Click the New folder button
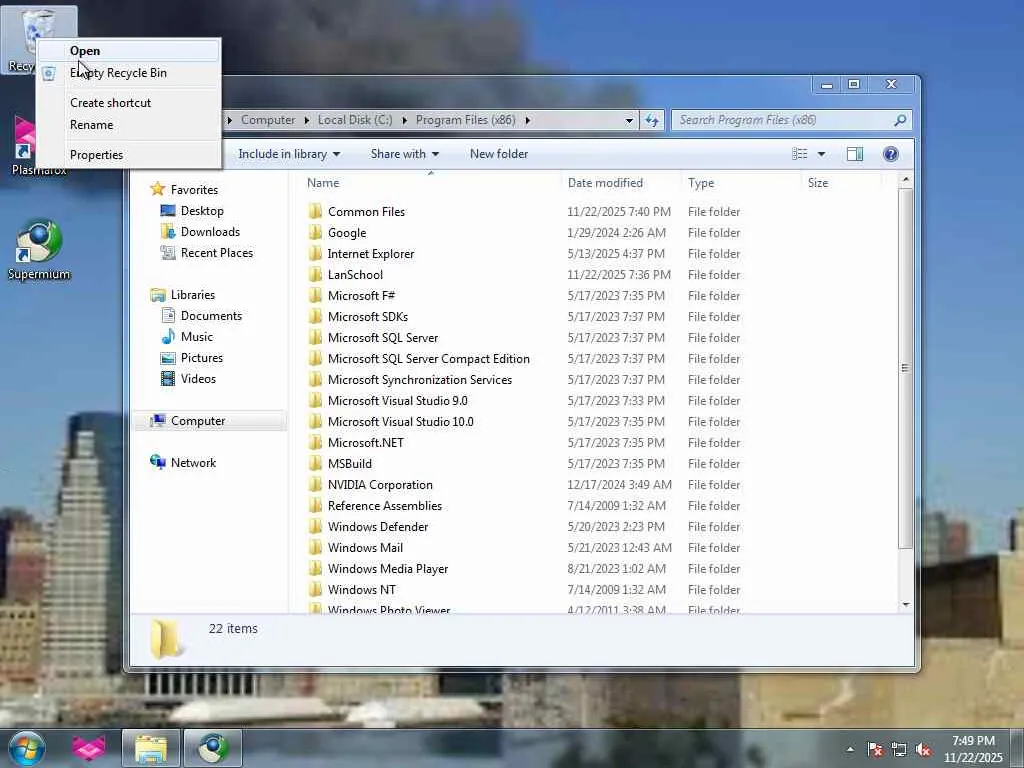Viewport: 1024px width, 768px height. (x=499, y=154)
